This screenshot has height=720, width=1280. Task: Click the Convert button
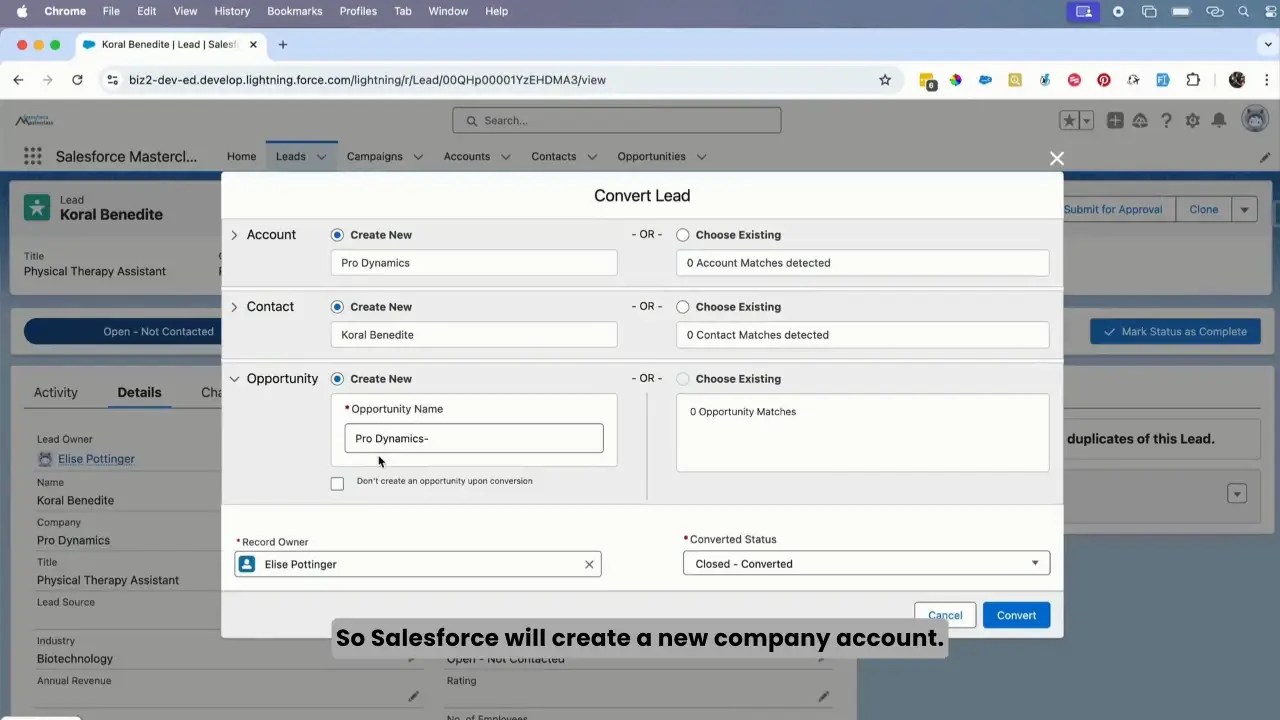pos(1016,615)
